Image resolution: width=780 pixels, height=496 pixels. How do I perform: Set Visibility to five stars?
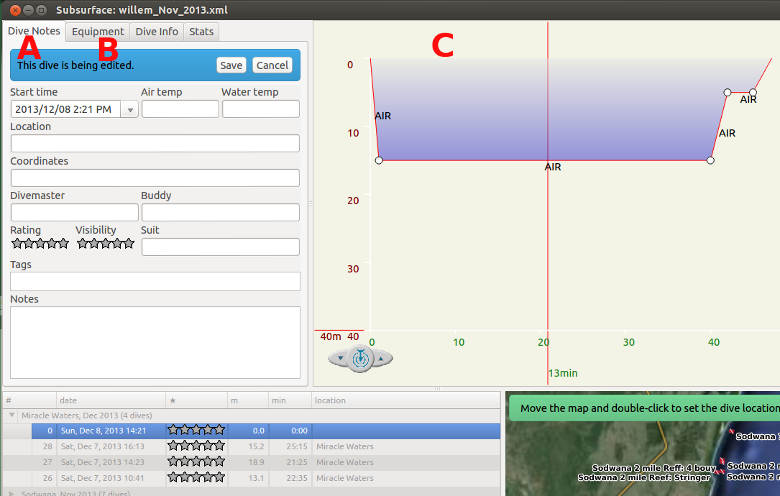[128, 243]
